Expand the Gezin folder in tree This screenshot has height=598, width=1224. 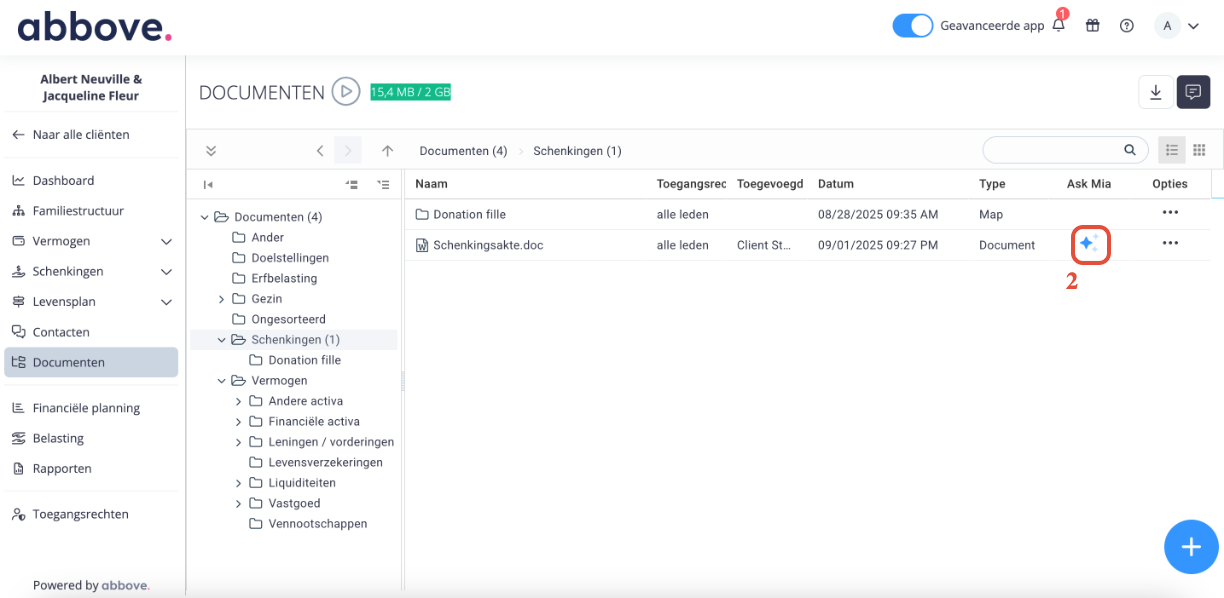tap(222, 299)
